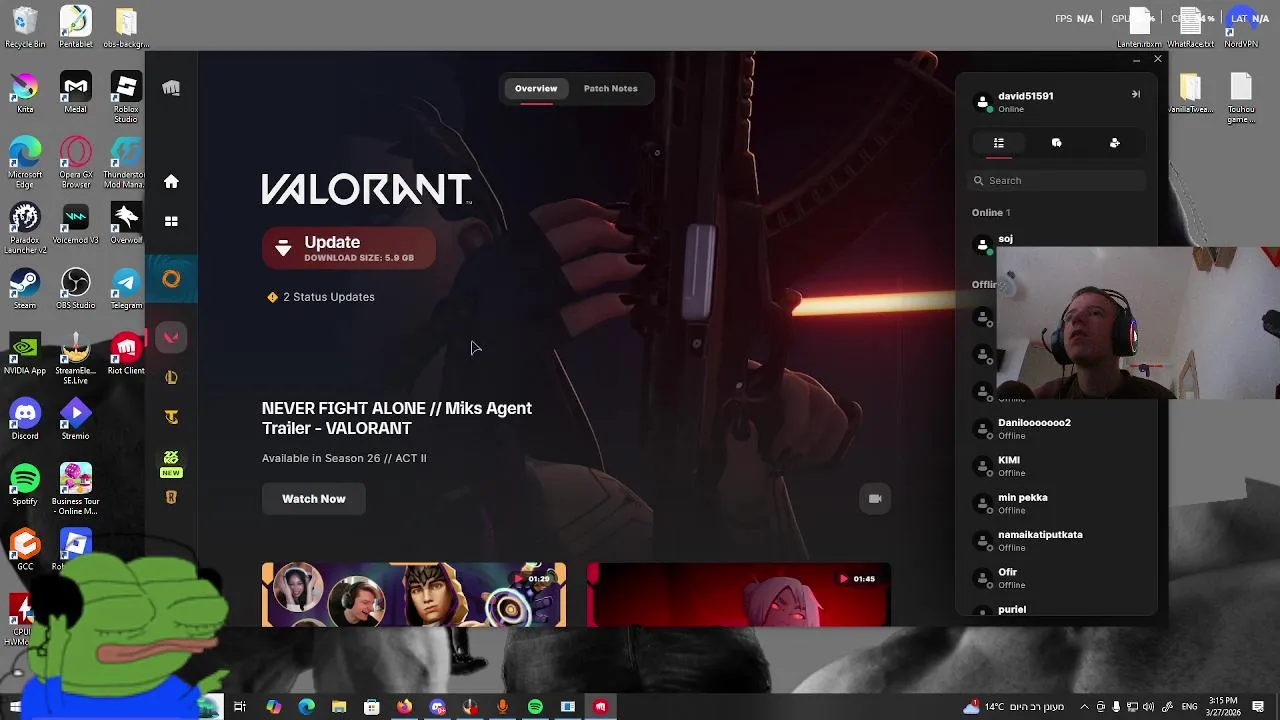Open Spotify desktop icon
This screenshot has height=720, width=1280.
pyautogui.click(x=25, y=485)
